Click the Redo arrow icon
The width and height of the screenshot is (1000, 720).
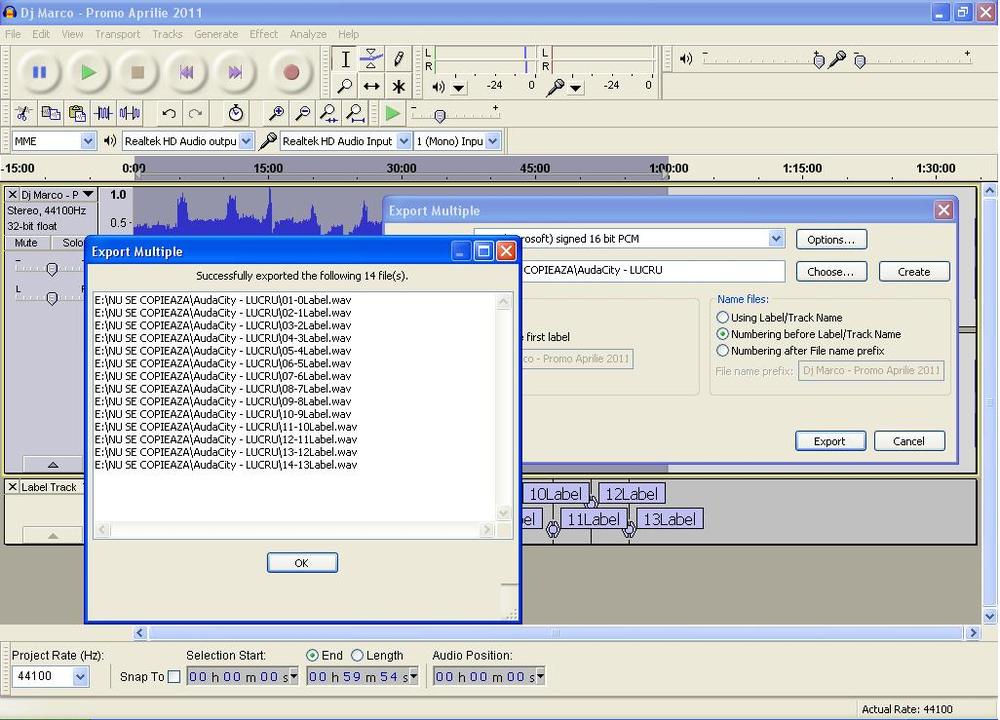point(195,114)
